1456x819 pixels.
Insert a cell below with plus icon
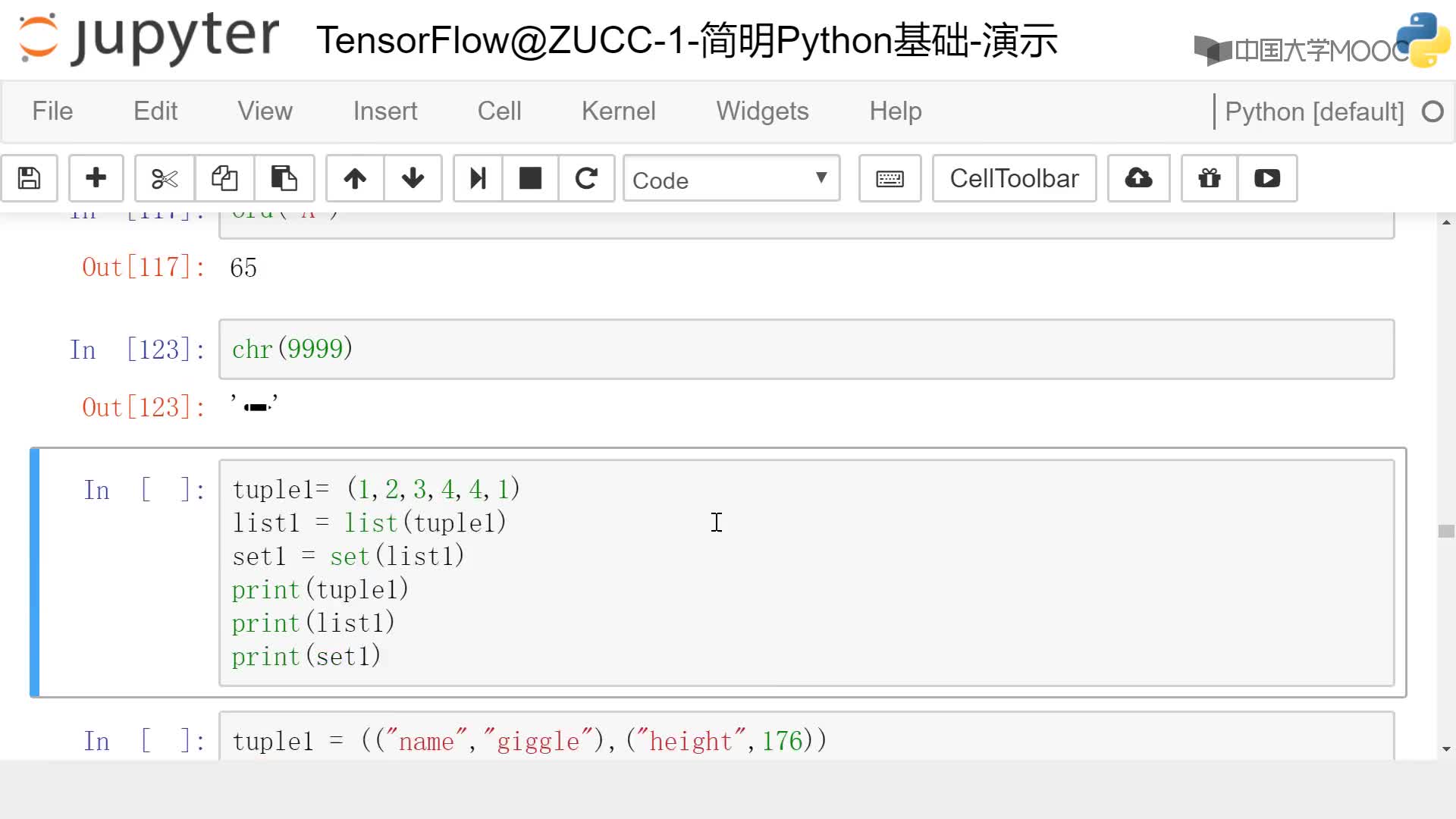click(96, 178)
